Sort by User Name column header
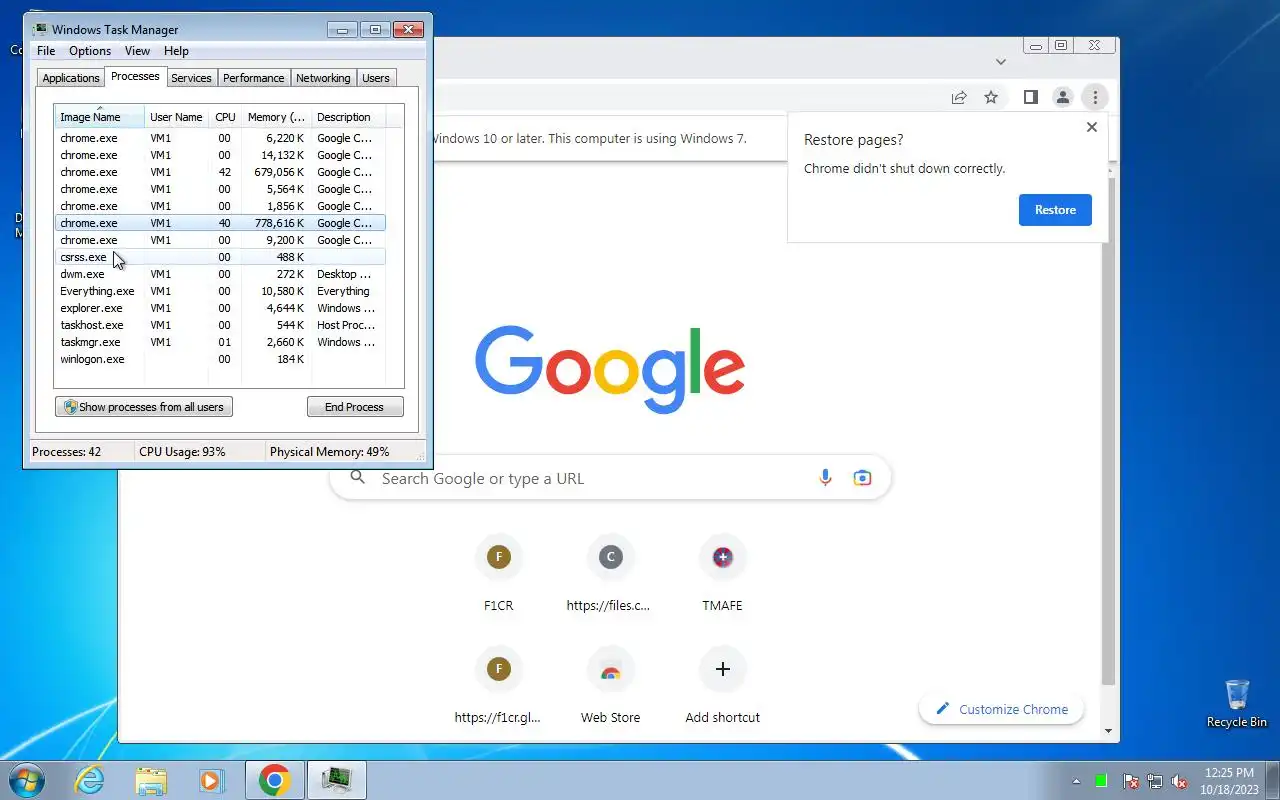 [176, 117]
